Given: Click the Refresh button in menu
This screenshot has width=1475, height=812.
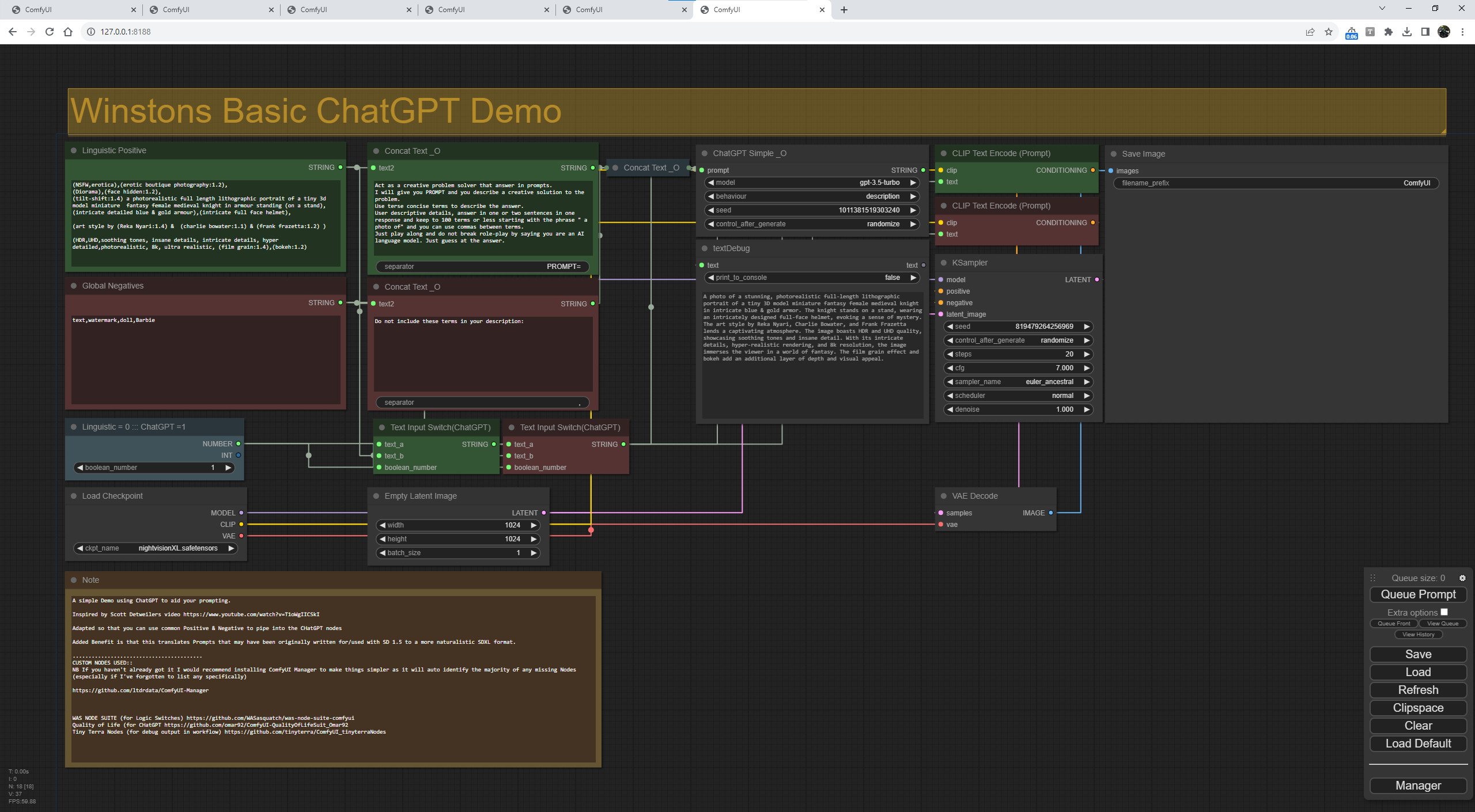Looking at the screenshot, I should (1418, 690).
